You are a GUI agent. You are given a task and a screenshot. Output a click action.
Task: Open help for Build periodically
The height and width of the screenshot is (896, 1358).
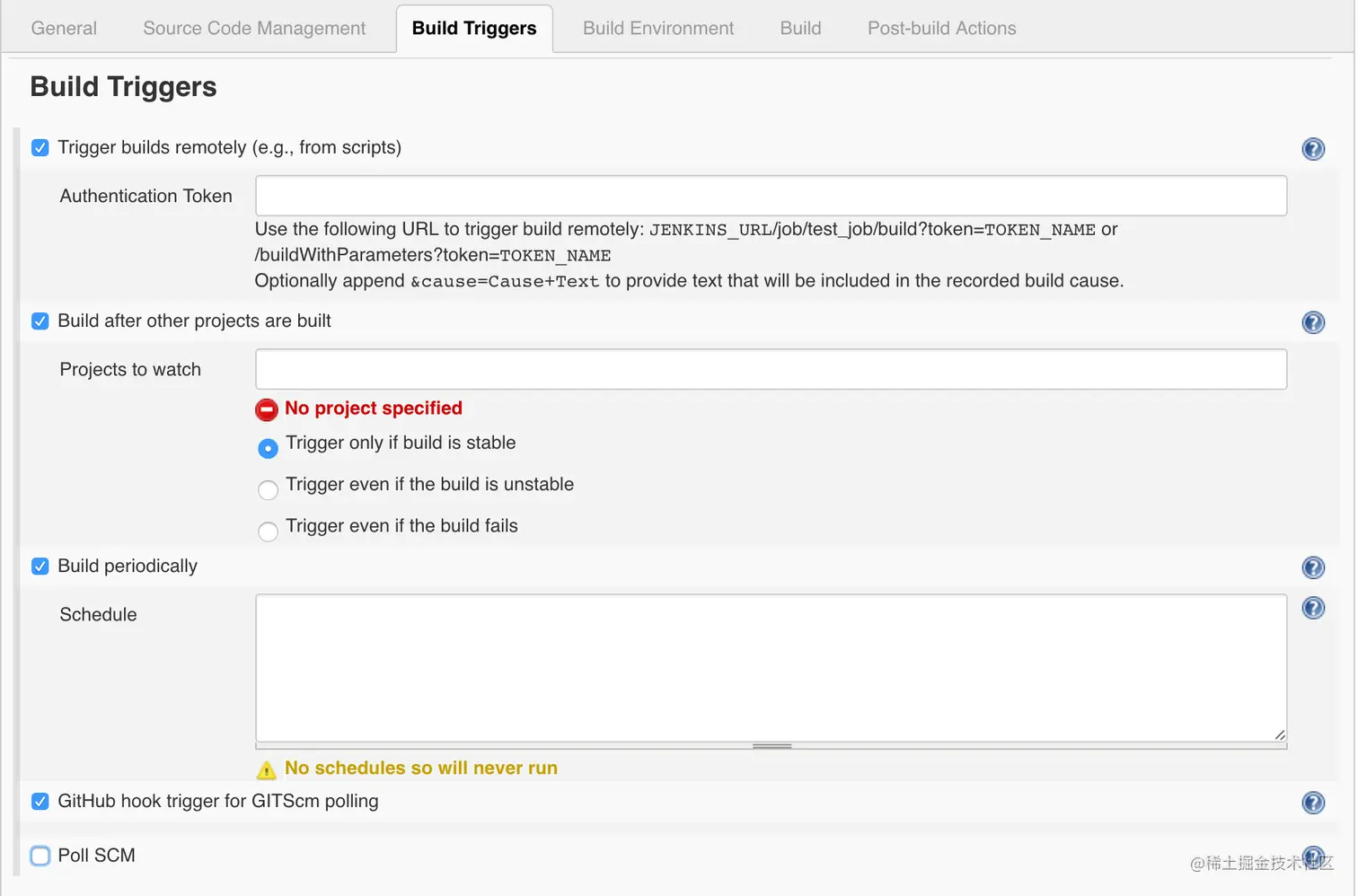[1312, 567]
